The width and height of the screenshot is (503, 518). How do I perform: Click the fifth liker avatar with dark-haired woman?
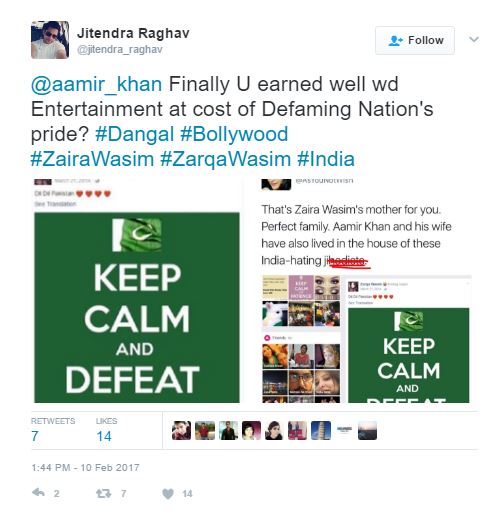[274, 430]
